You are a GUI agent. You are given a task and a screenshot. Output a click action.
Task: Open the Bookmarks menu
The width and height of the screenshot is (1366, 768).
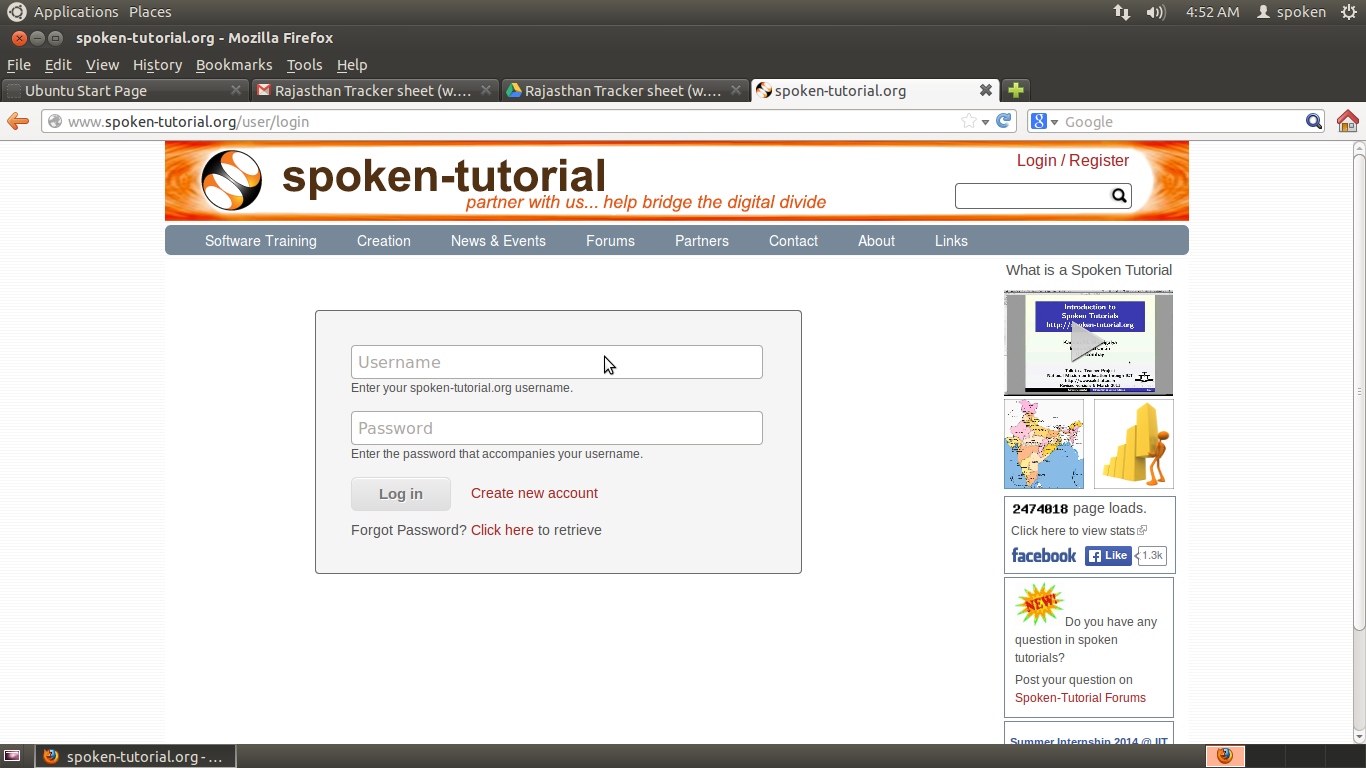[234, 65]
